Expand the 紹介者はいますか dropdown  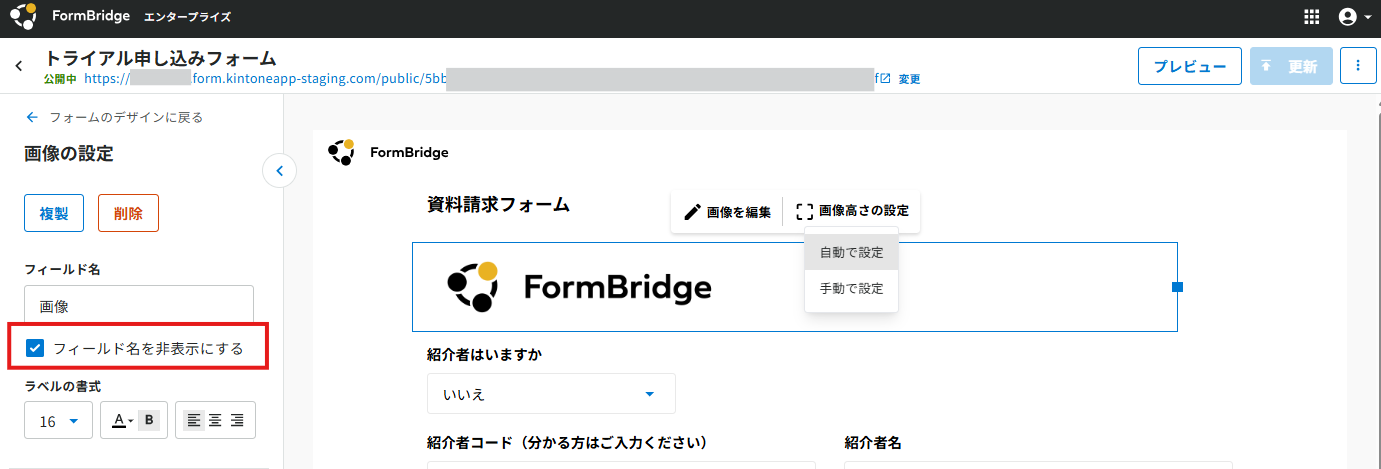click(x=551, y=394)
